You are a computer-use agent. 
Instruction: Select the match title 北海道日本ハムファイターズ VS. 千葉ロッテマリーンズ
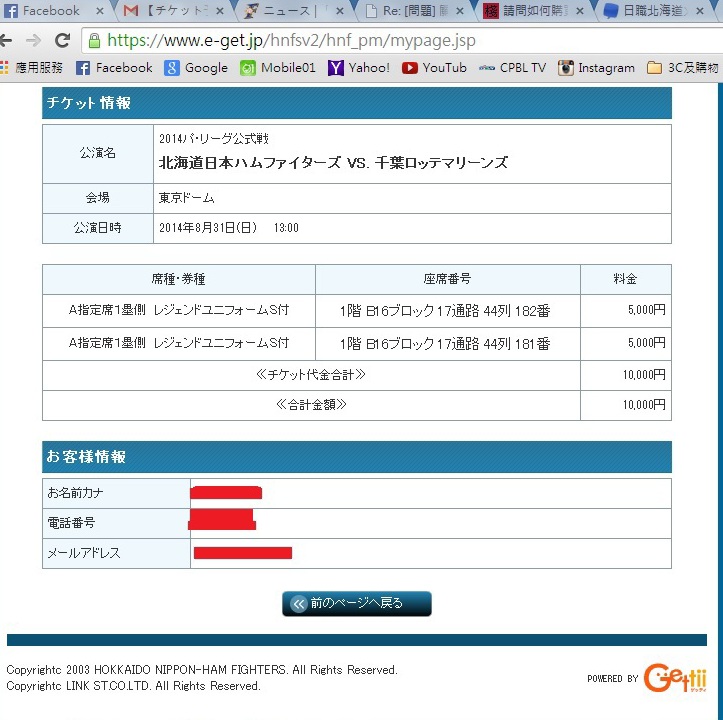333,162
